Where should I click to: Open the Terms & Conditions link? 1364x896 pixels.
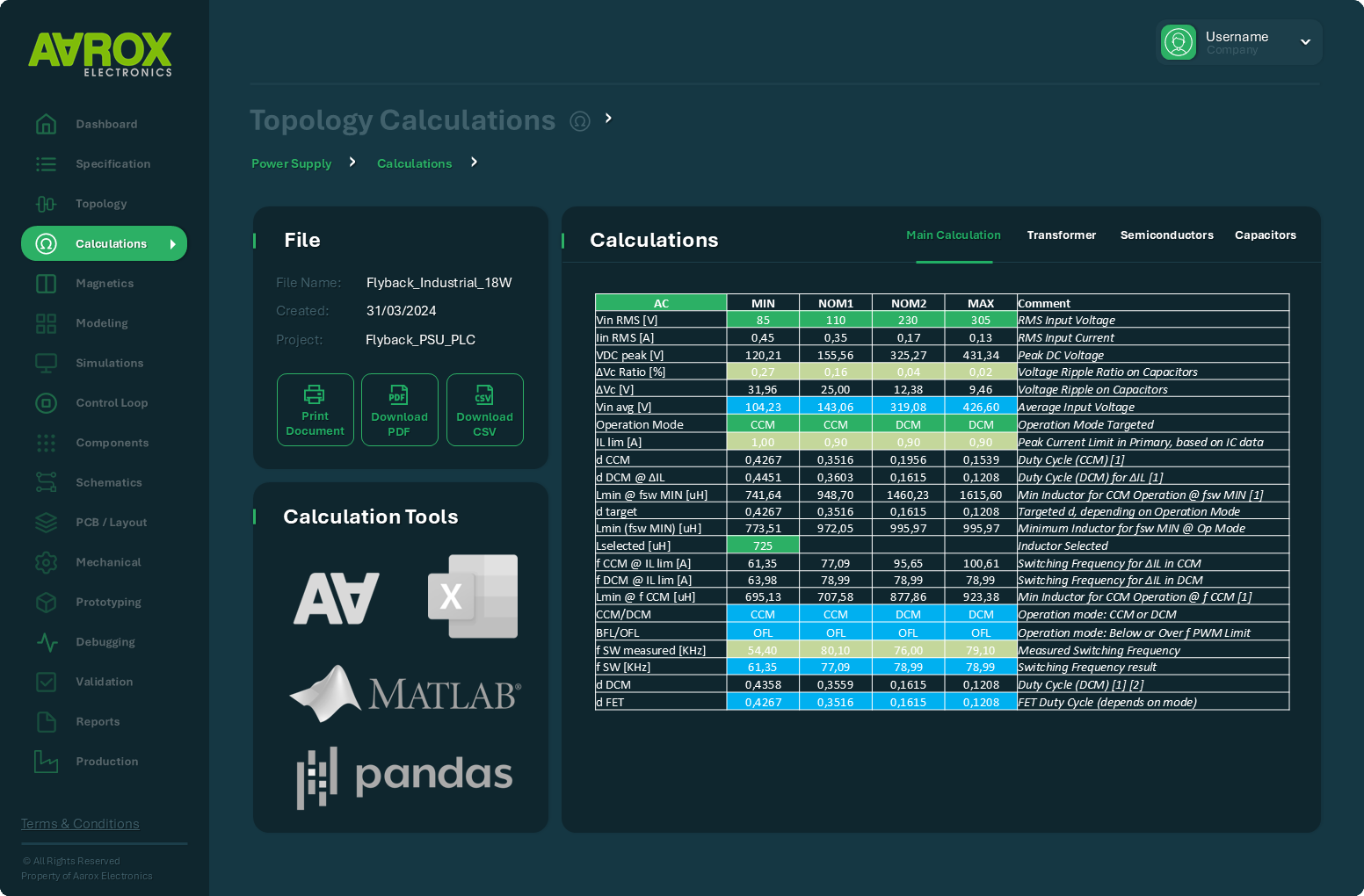click(80, 823)
